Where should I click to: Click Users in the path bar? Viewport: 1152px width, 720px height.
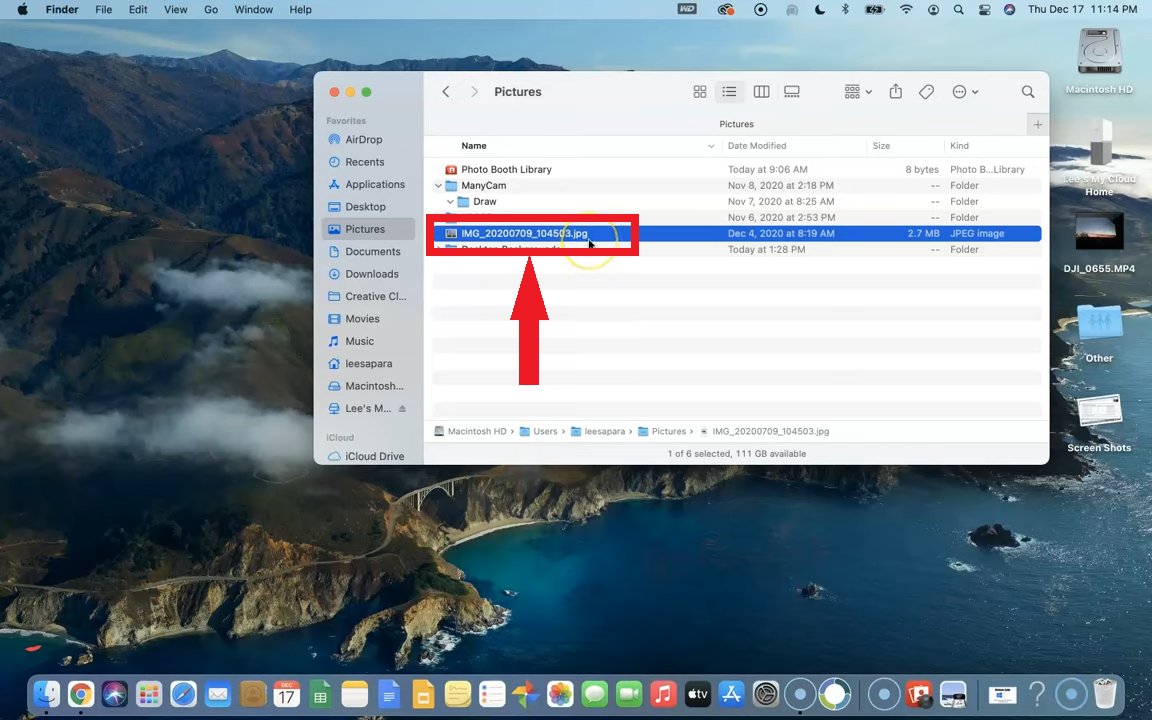pos(544,432)
